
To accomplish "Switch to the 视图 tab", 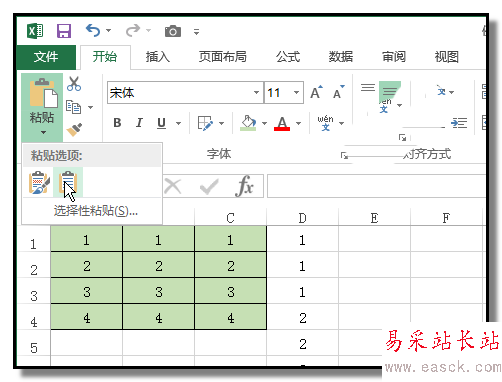I will point(447,57).
